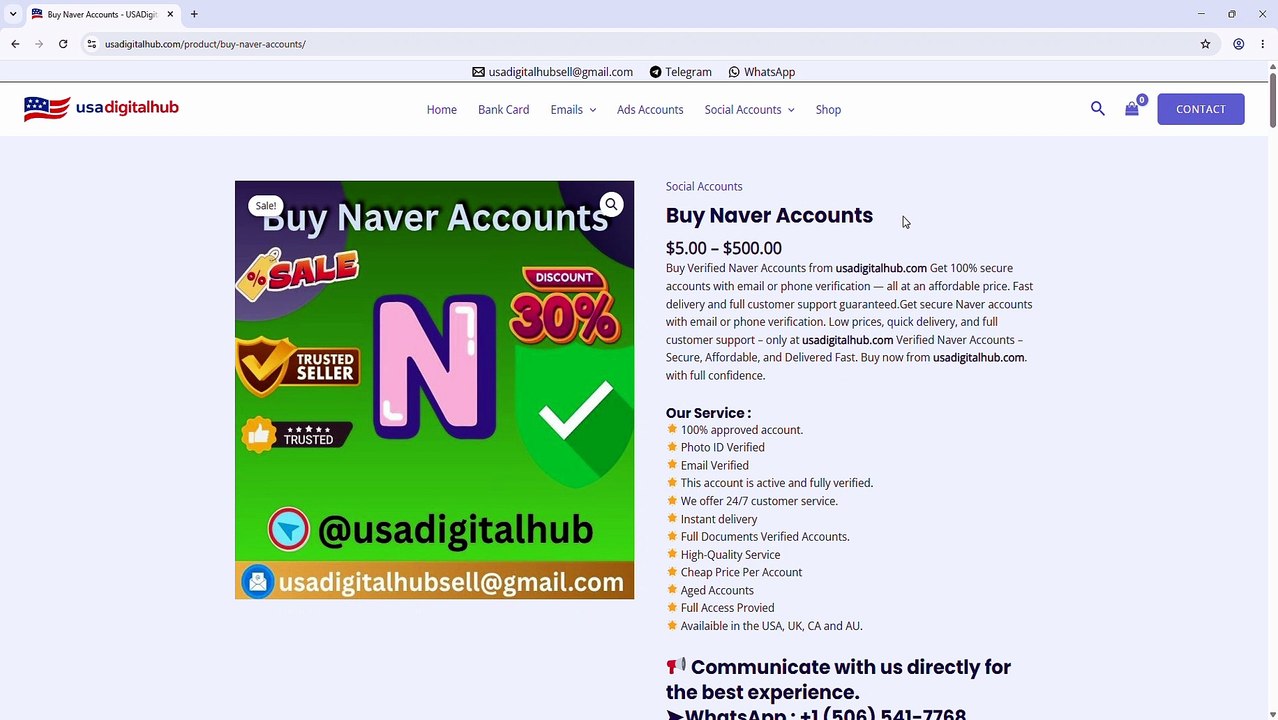Click the usadigitalhub.com link after 'only at'
Screen dimensions: 1278x720
847,340
